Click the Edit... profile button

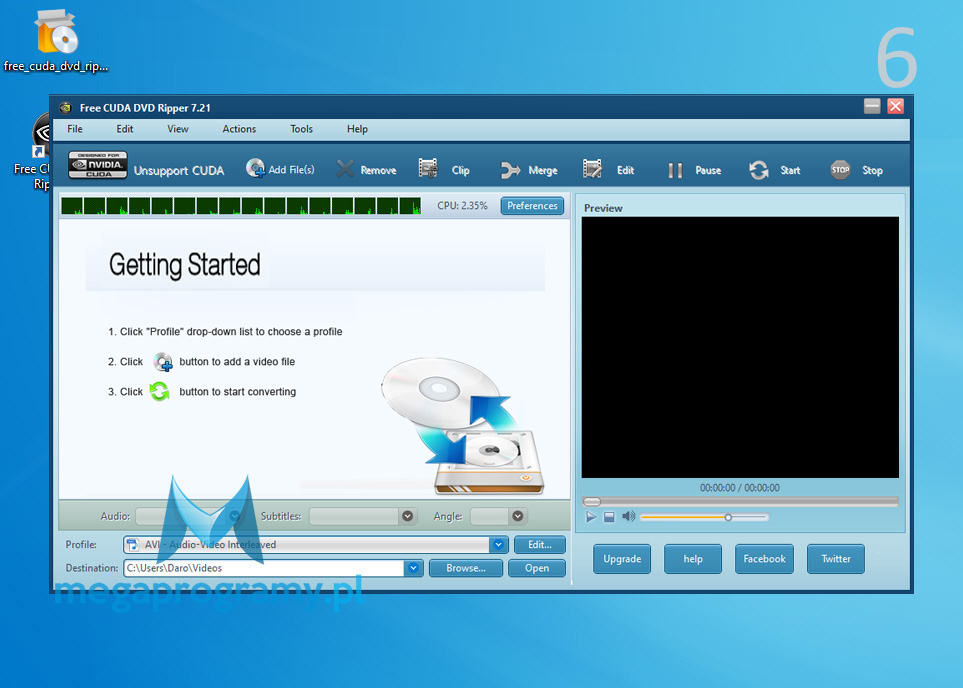click(540, 545)
